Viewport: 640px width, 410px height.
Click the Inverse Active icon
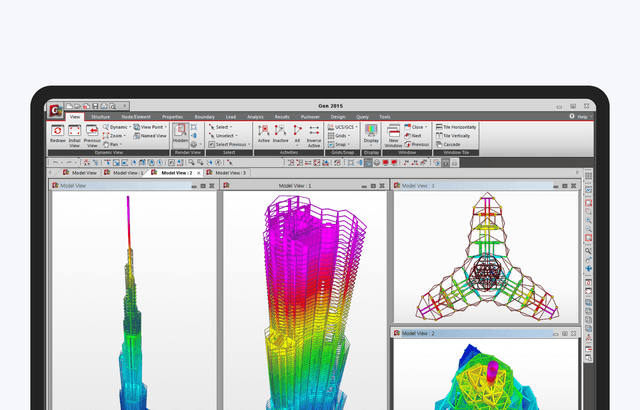click(x=314, y=131)
